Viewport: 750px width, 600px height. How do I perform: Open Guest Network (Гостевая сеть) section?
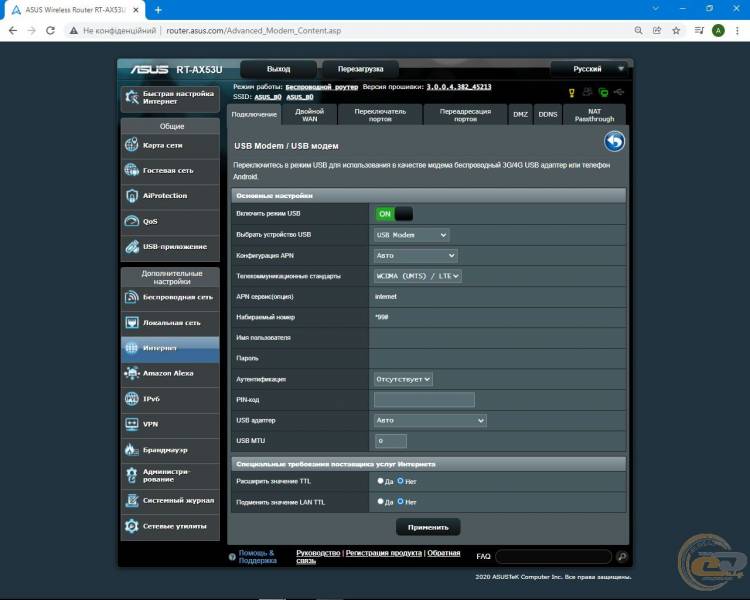point(170,170)
